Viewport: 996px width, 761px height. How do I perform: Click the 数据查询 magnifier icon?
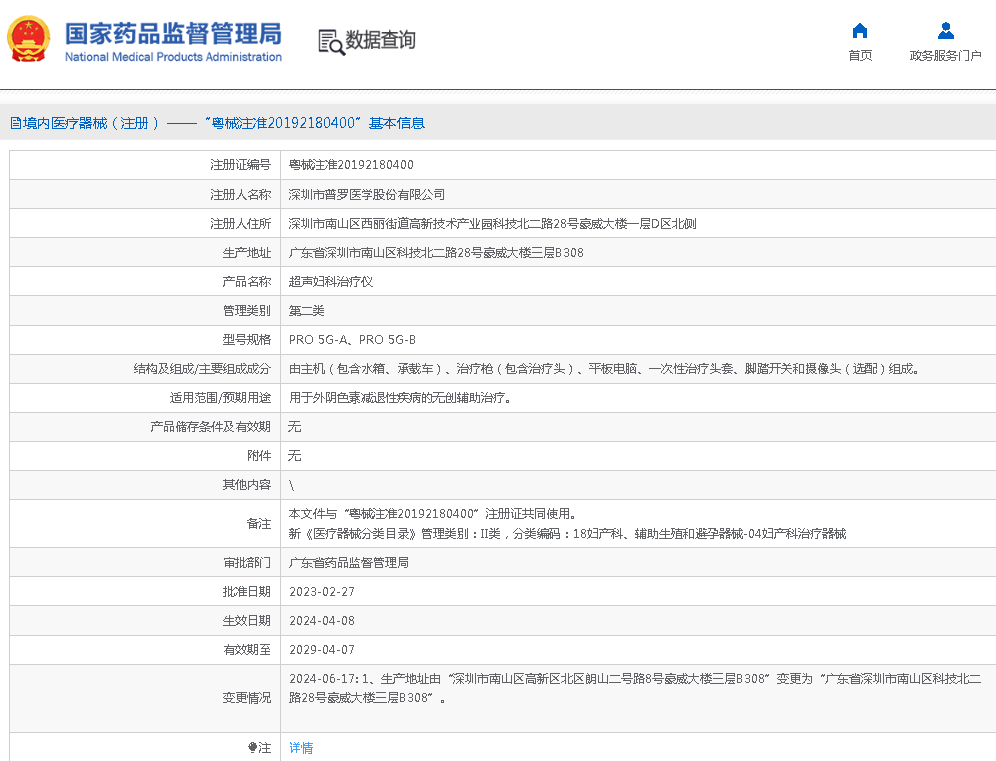331,41
